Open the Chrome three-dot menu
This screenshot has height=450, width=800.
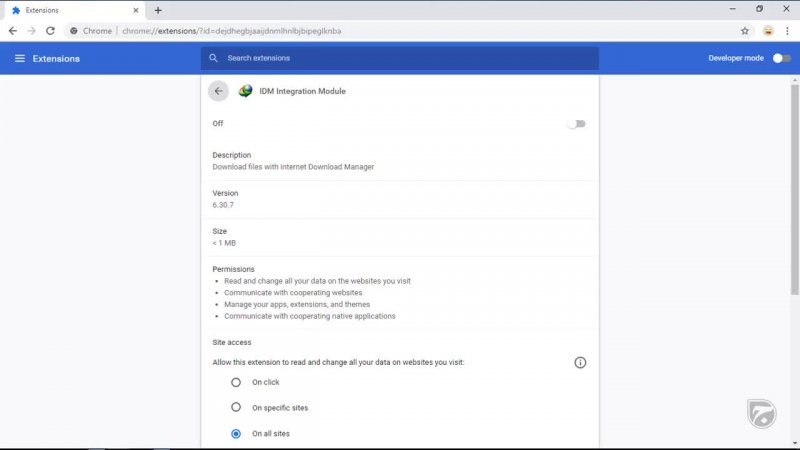[787, 31]
